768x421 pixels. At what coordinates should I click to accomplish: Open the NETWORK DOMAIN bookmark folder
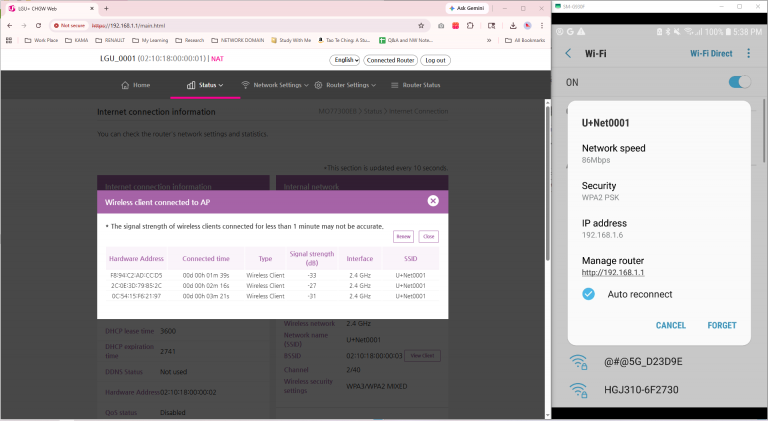(238, 40)
